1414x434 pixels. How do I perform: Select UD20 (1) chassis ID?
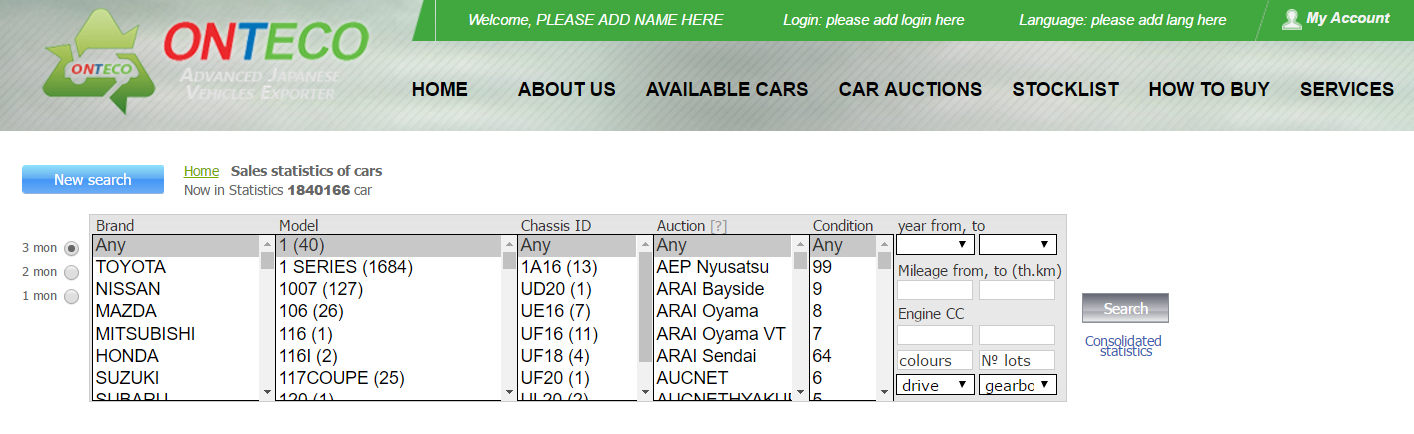[578, 289]
